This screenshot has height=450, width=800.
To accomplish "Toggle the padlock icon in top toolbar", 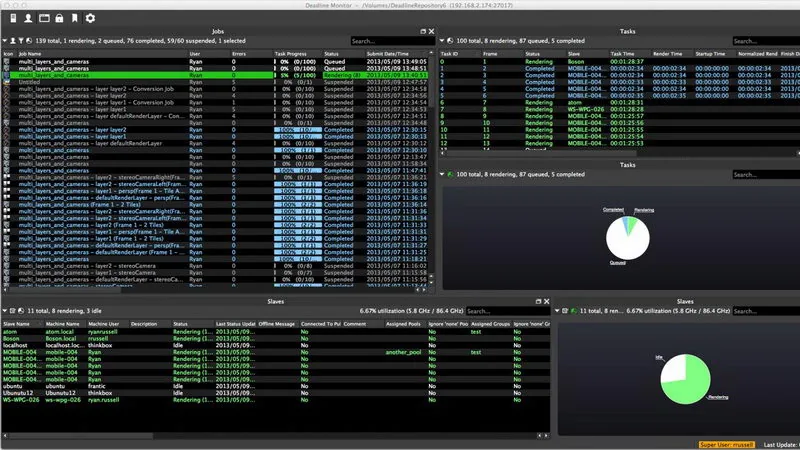I will point(59,18).
